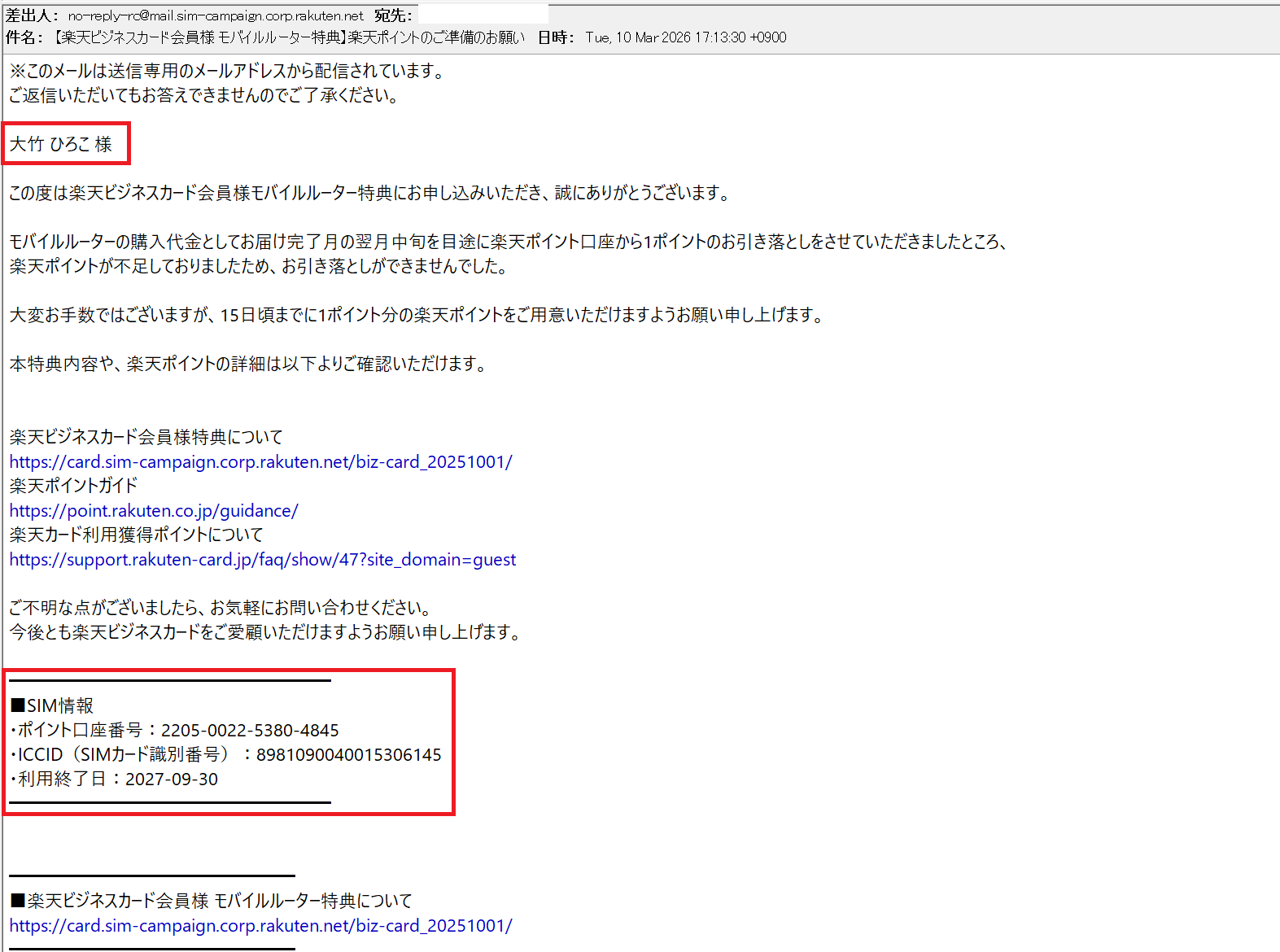
Task: Click the ■楽天ビジネスカード会員様 モバイルルーター特典について heading
Action: 212,901
